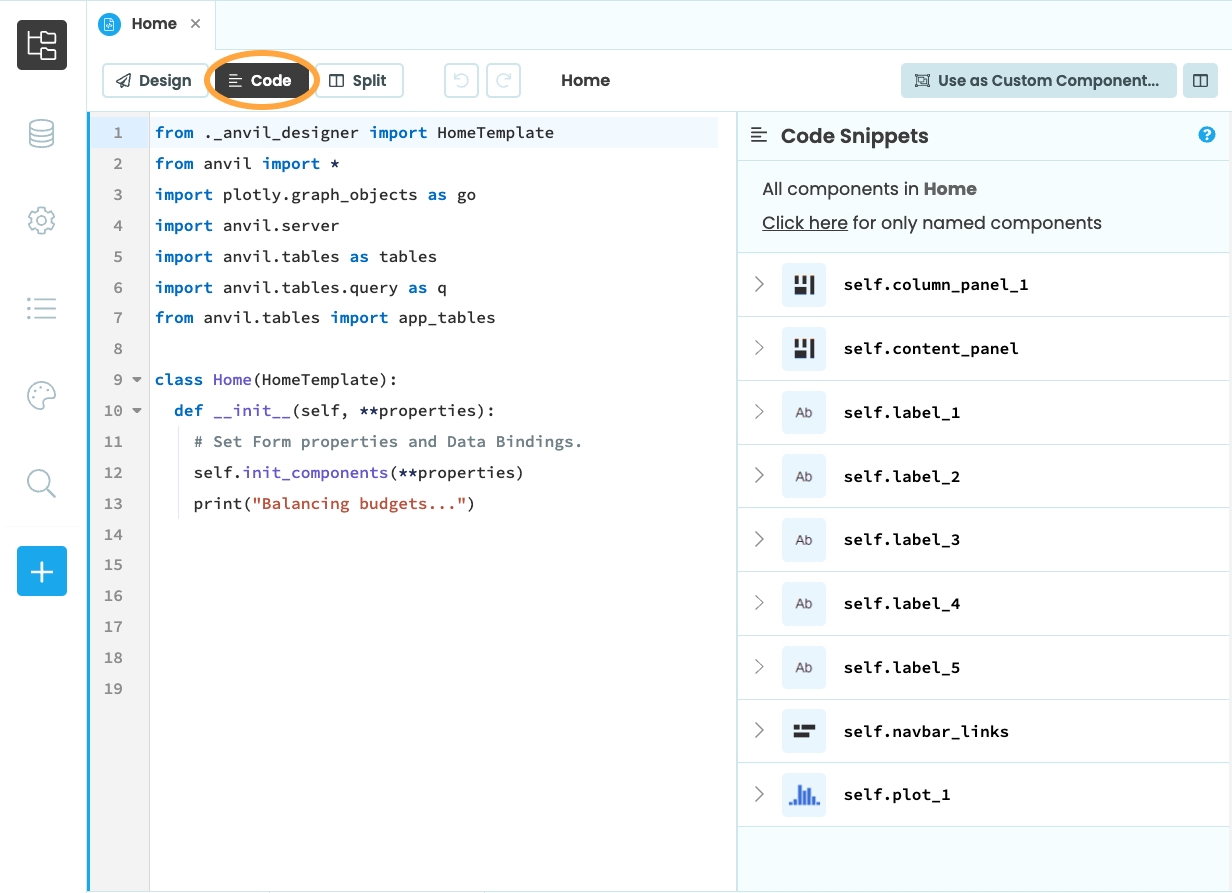
Task: Select the list outline icon in sidebar
Action: (x=41, y=308)
